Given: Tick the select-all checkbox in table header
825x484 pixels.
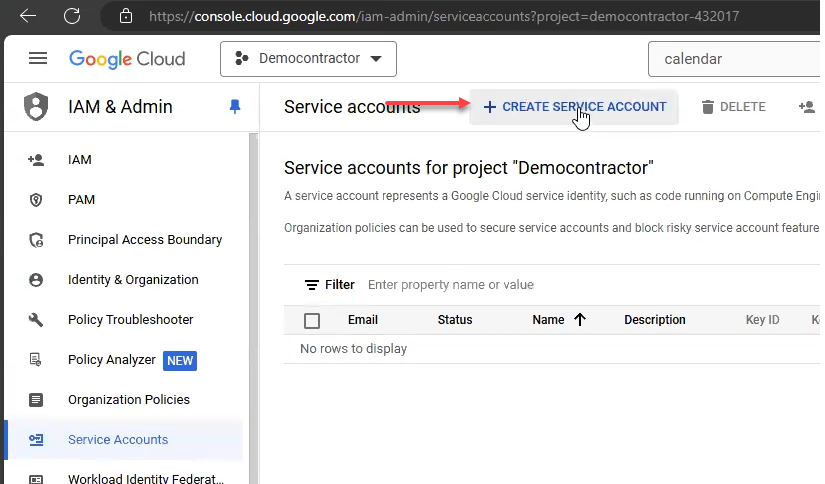Looking at the screenshot, I should 312,320.
